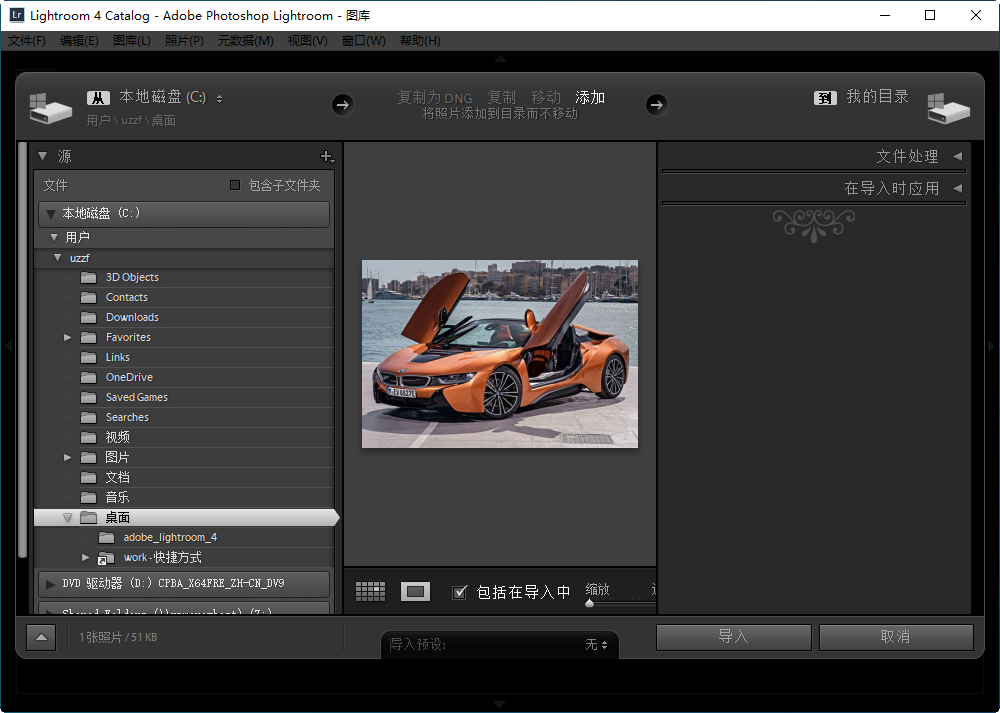The image size is (1000, 713).
Task: Select the OneDrive folder row
Action: (184, 378)
